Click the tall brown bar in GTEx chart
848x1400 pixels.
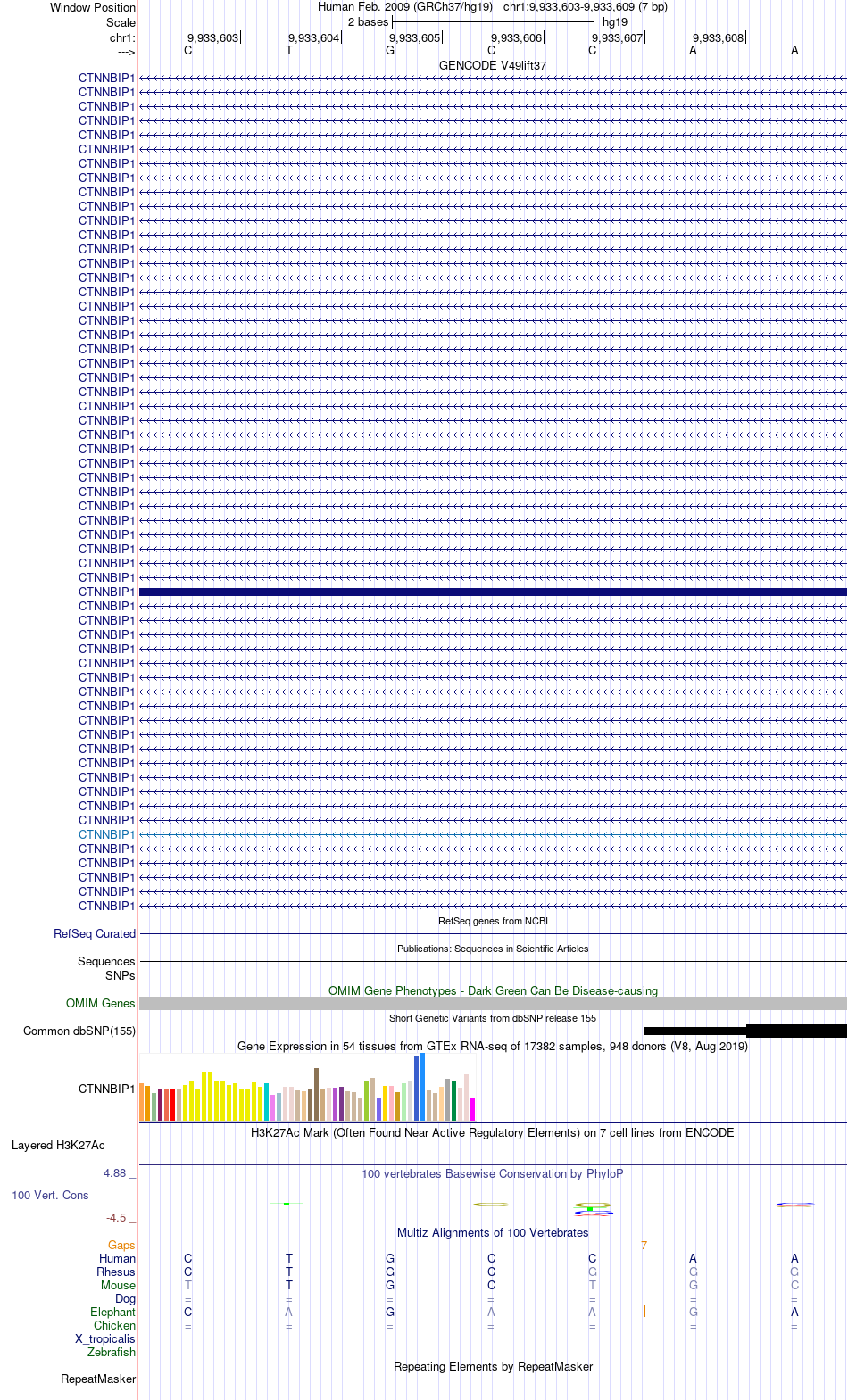(x=316, y=1094)
